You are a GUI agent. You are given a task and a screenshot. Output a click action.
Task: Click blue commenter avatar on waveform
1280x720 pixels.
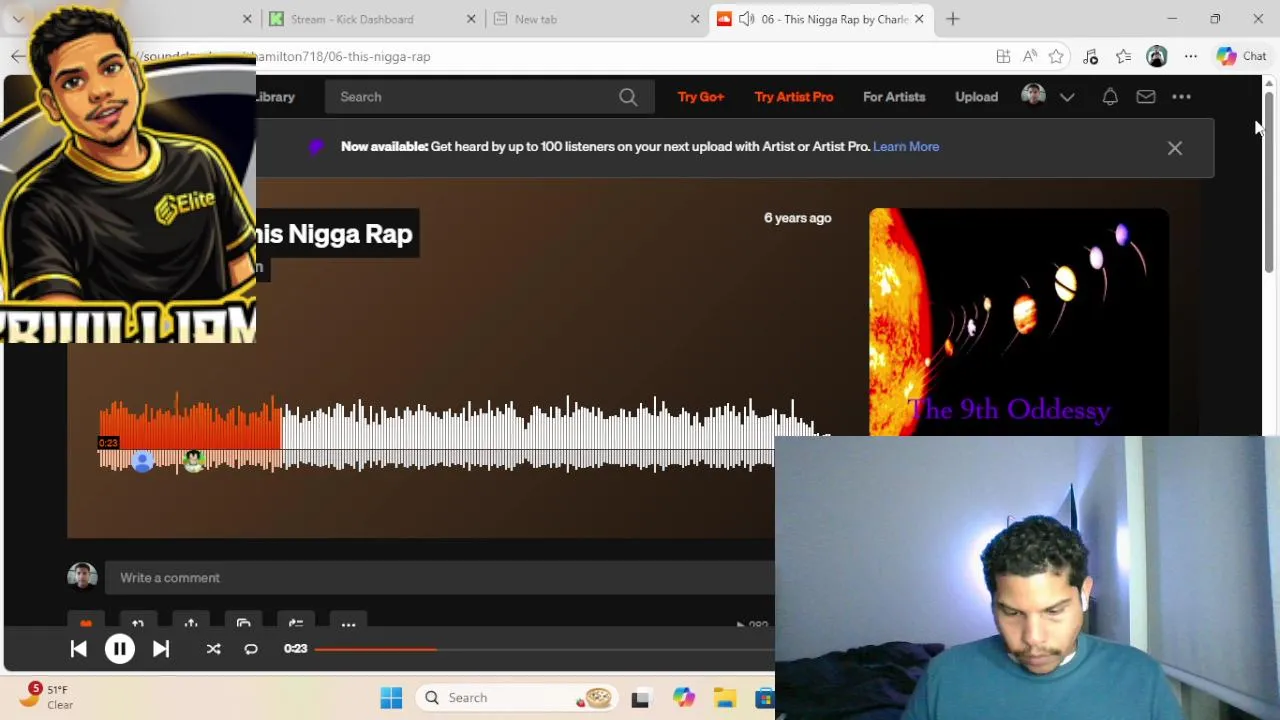143,461
